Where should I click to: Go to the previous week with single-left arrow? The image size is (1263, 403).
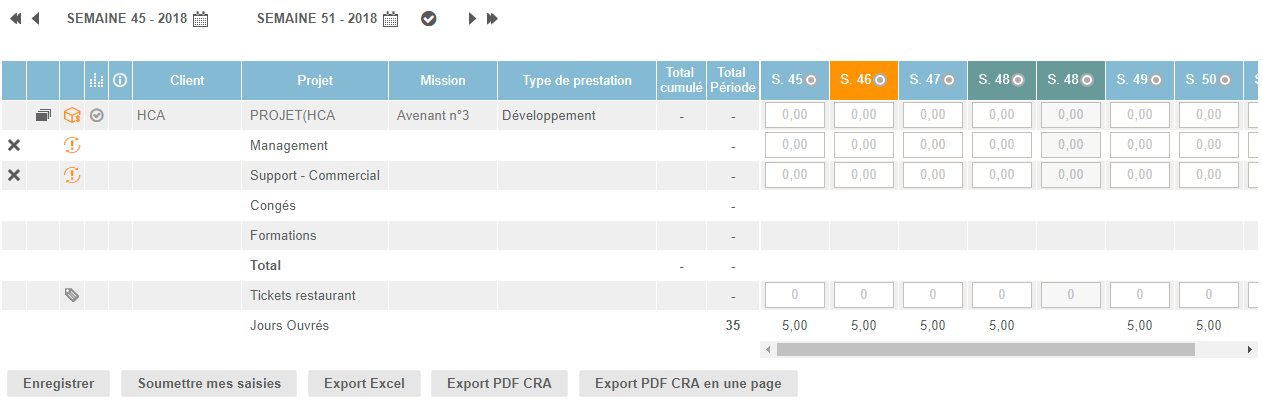click(36, 19)
